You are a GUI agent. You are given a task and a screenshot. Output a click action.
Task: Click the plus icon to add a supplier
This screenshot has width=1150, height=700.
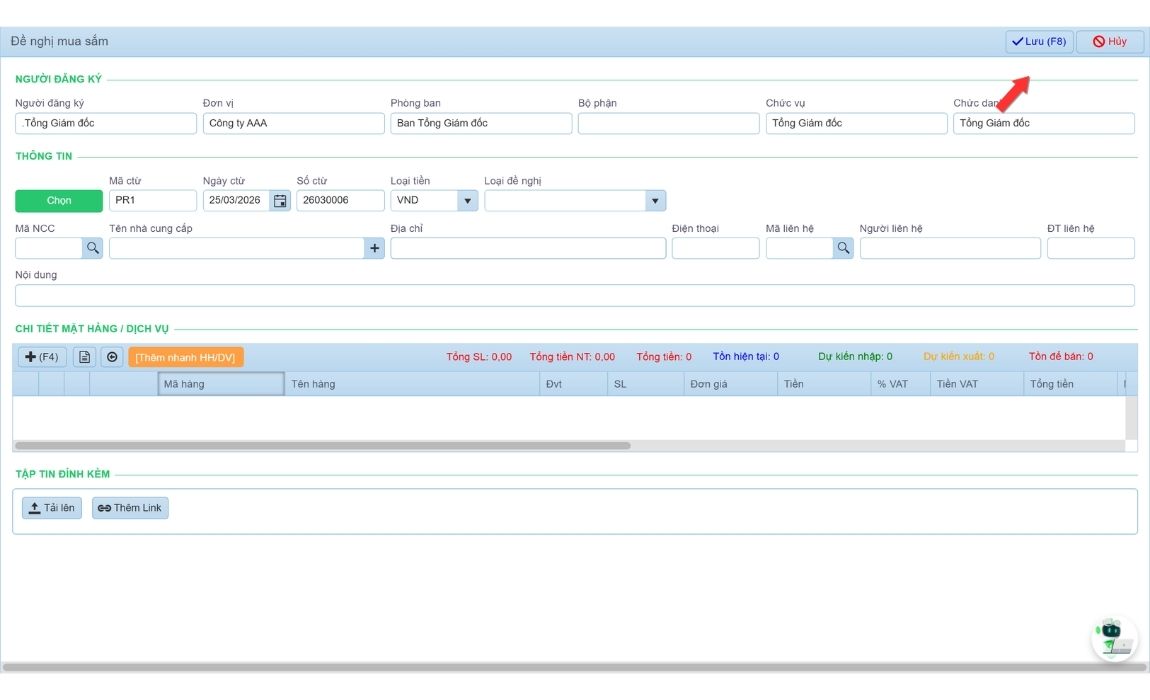(x=375, y=248)
